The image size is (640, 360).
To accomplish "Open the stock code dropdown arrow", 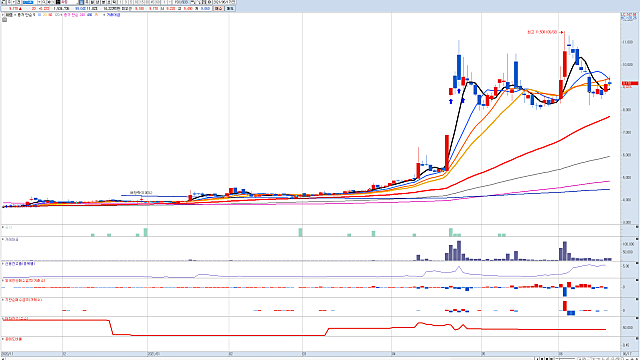I will tap(40, 2).
